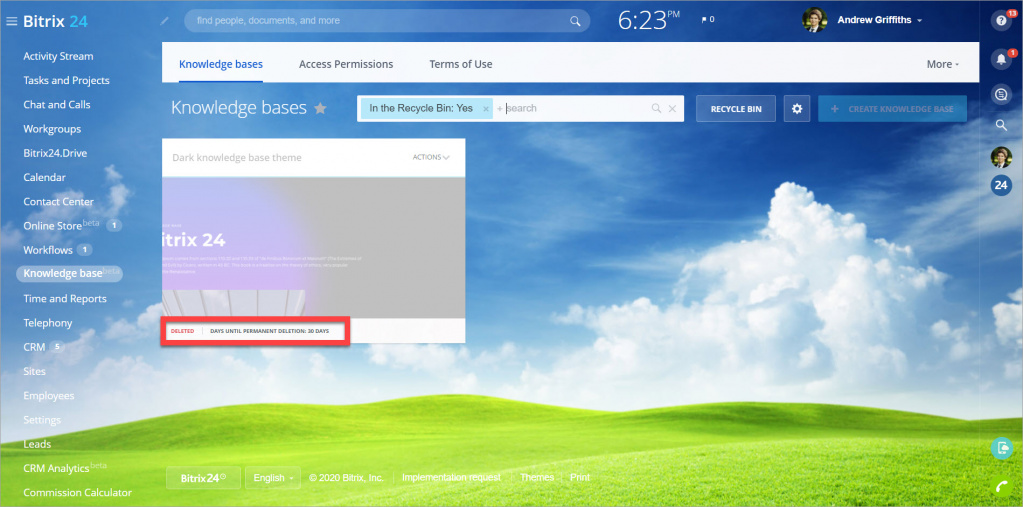The height and width of the screenshot is (507, 1023).
Task: Open Commission Calculator in sidebar
Action: 78,493
